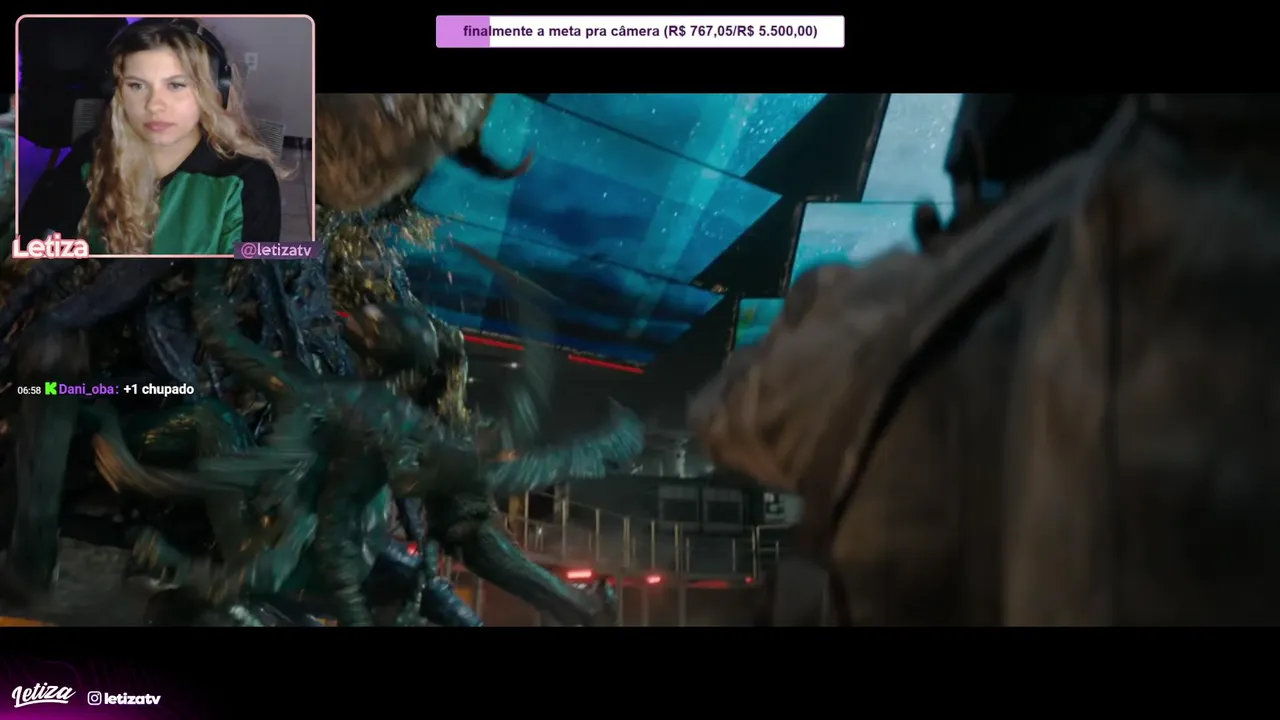
Task: Click the Letiza name label on webcam
Action: 50,247
